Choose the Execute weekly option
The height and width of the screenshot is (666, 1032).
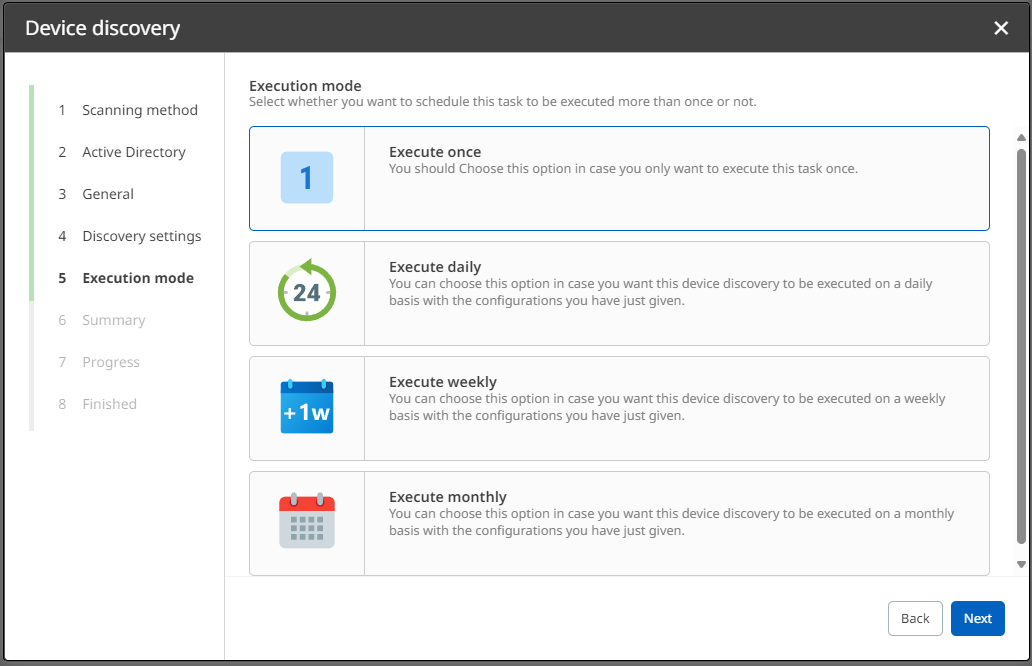pos(442,382)
